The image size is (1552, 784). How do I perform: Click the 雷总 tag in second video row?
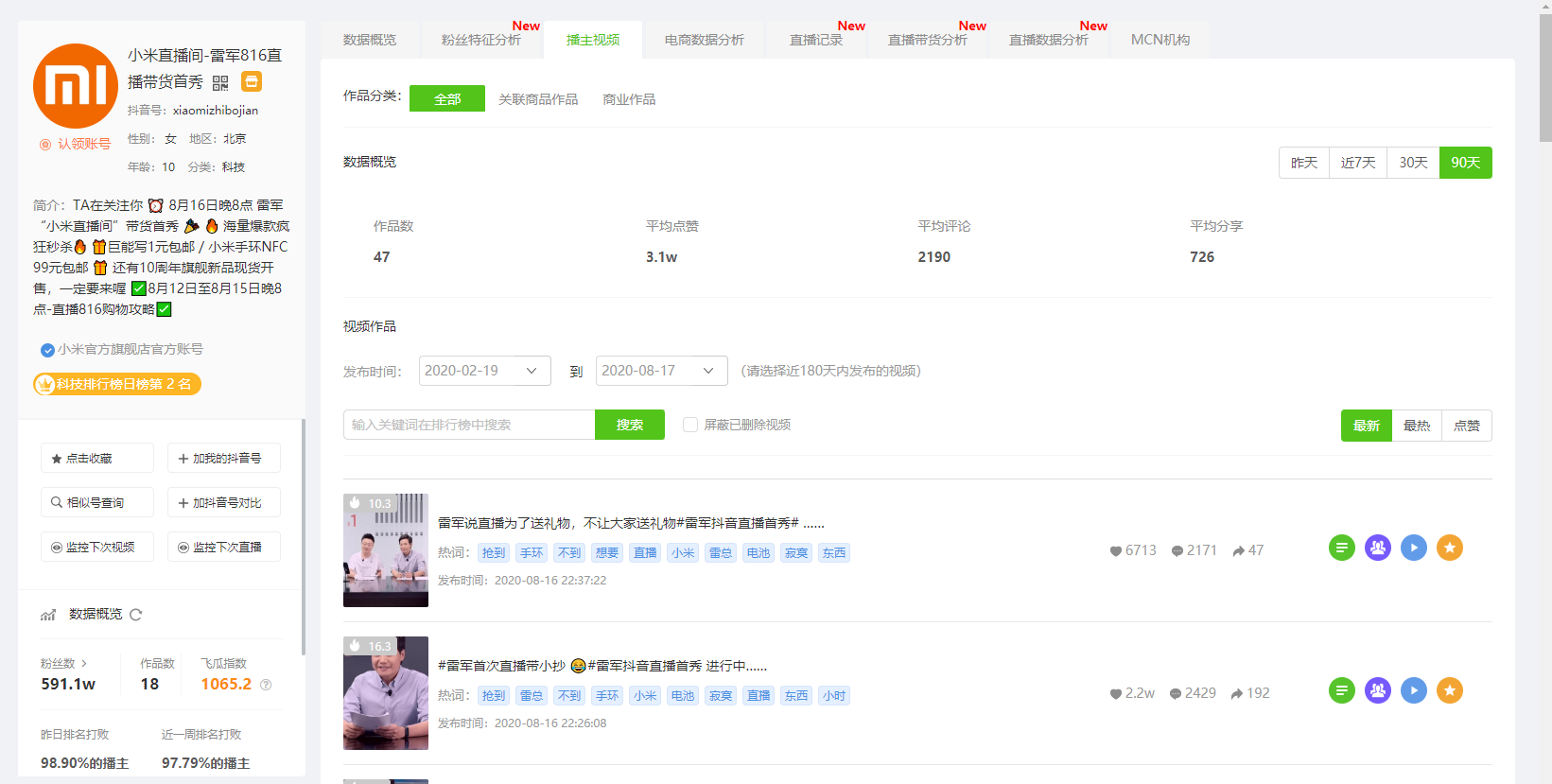point(532,696)
